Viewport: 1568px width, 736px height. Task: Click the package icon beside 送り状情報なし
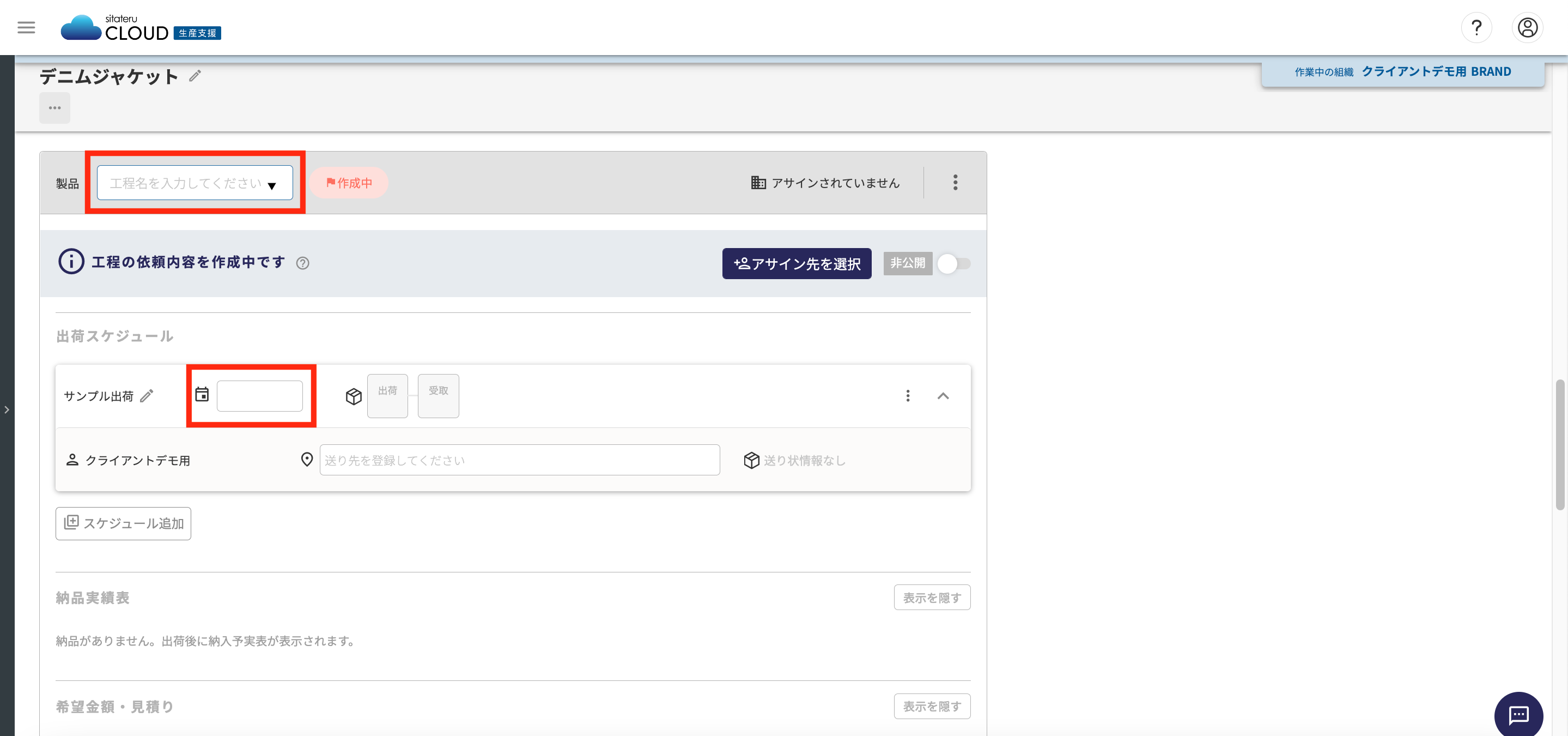(751, 460)
